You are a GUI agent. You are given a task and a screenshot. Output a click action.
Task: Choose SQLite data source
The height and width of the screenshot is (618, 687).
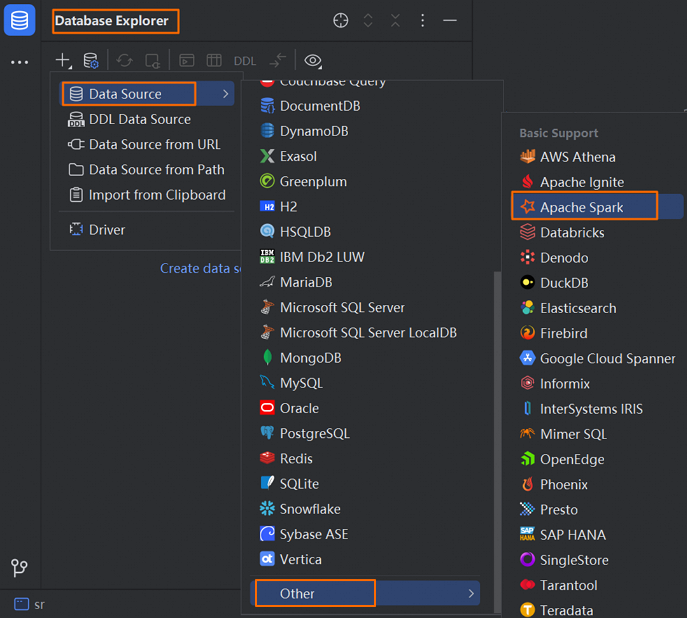(365, 484)
